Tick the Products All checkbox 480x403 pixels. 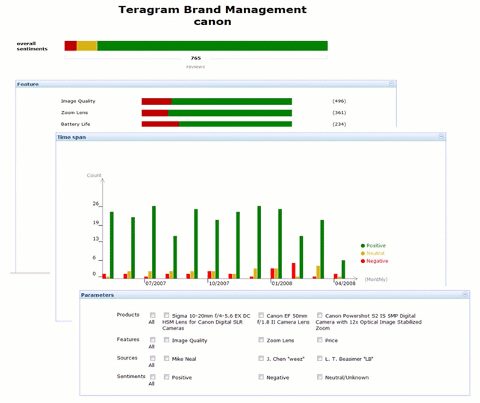point(152,315)
